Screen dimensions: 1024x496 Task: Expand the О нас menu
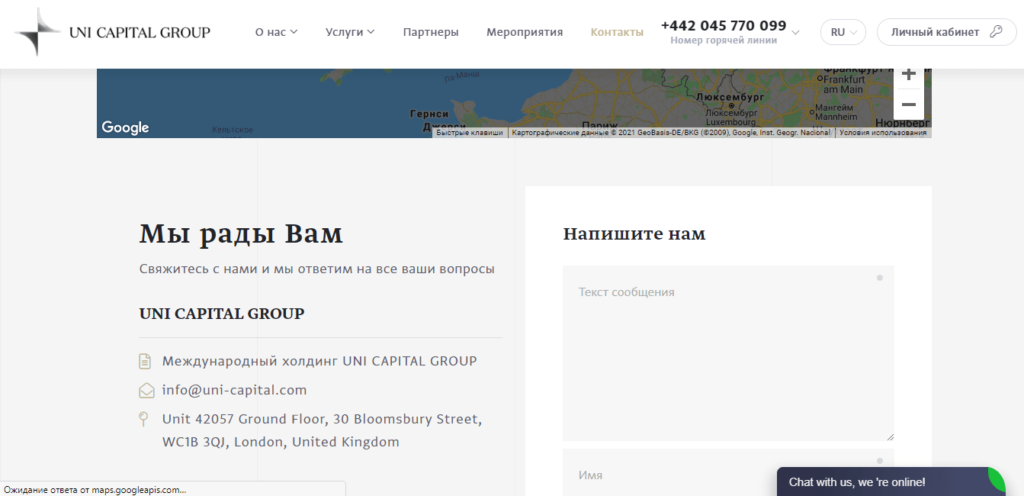pos(276,32)
